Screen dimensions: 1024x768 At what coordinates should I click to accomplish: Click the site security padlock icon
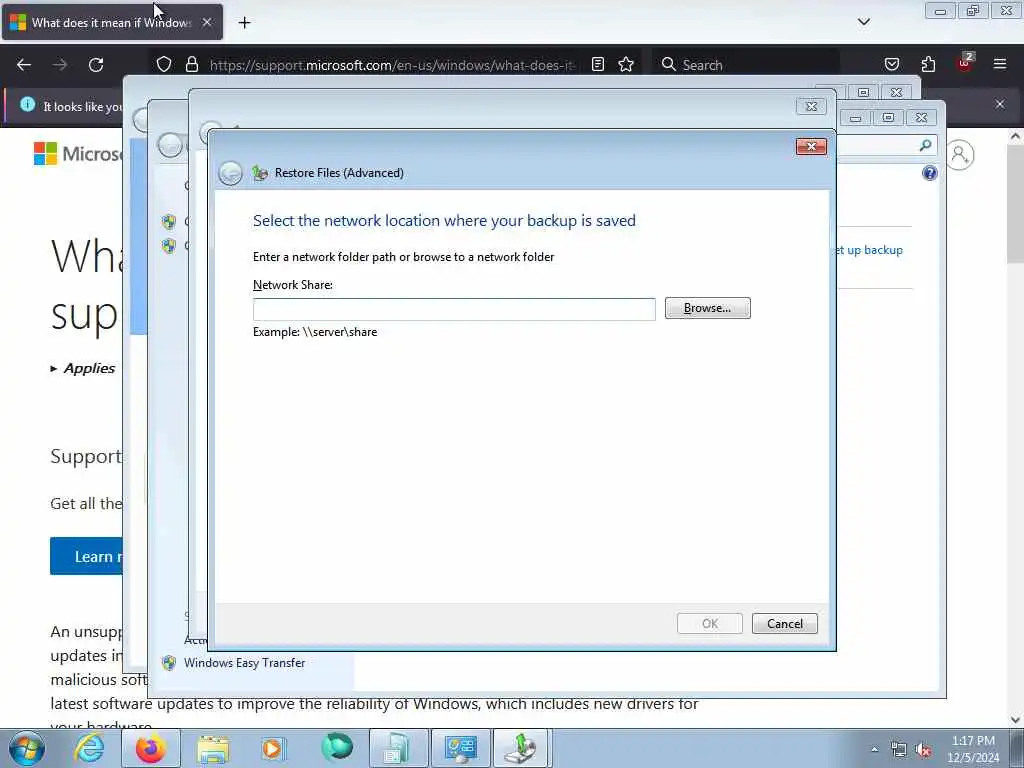(x=191, y=64)
